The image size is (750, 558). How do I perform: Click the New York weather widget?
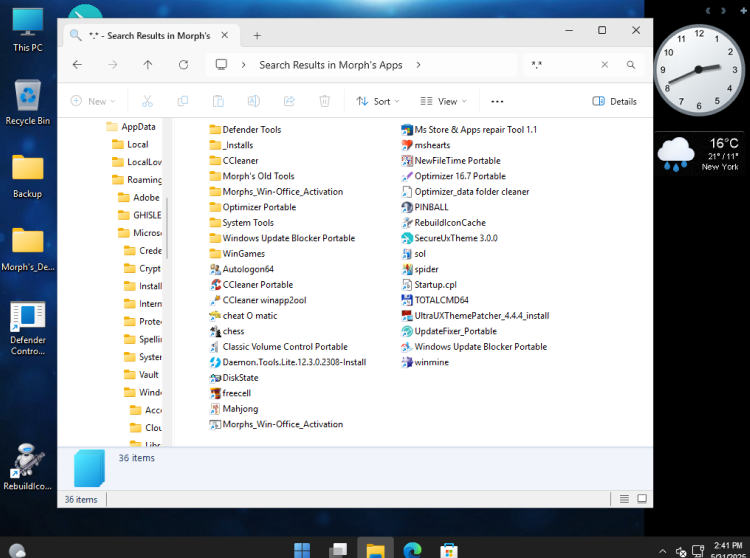[x=700, y=153]
